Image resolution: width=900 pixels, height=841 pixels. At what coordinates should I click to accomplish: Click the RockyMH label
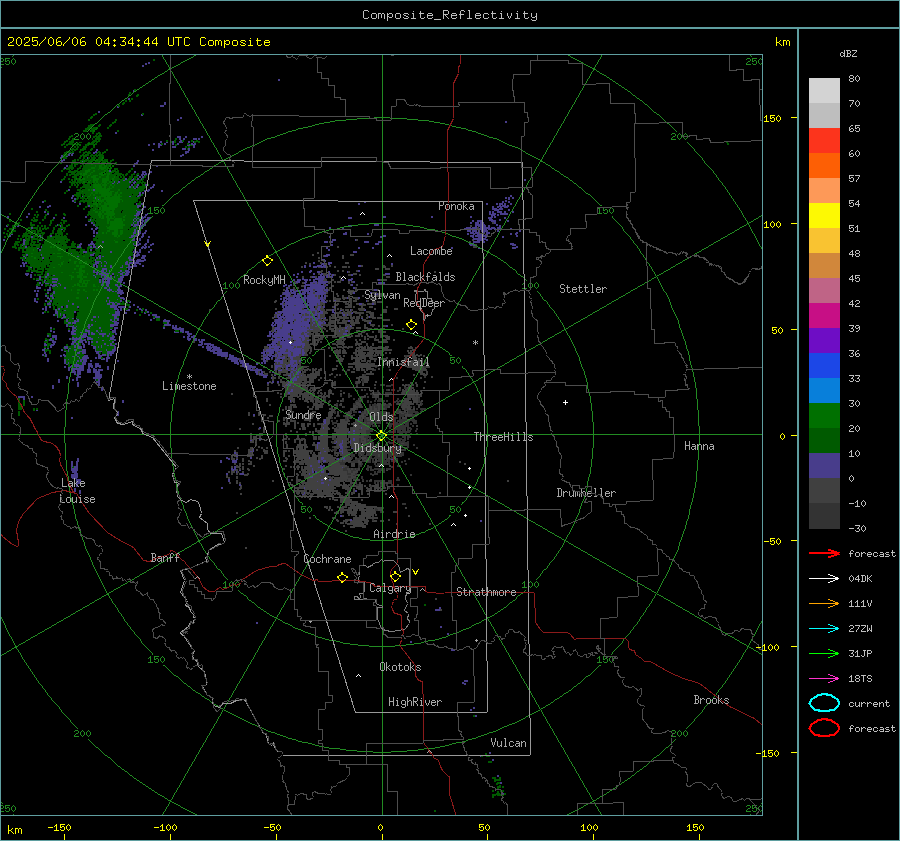[264, 280]
